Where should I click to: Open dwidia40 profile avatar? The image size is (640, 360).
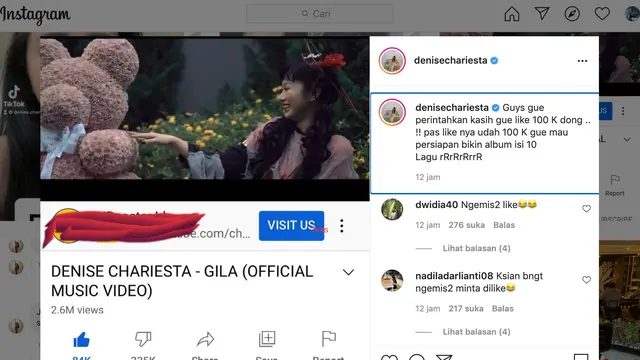(x=392, y=209)
